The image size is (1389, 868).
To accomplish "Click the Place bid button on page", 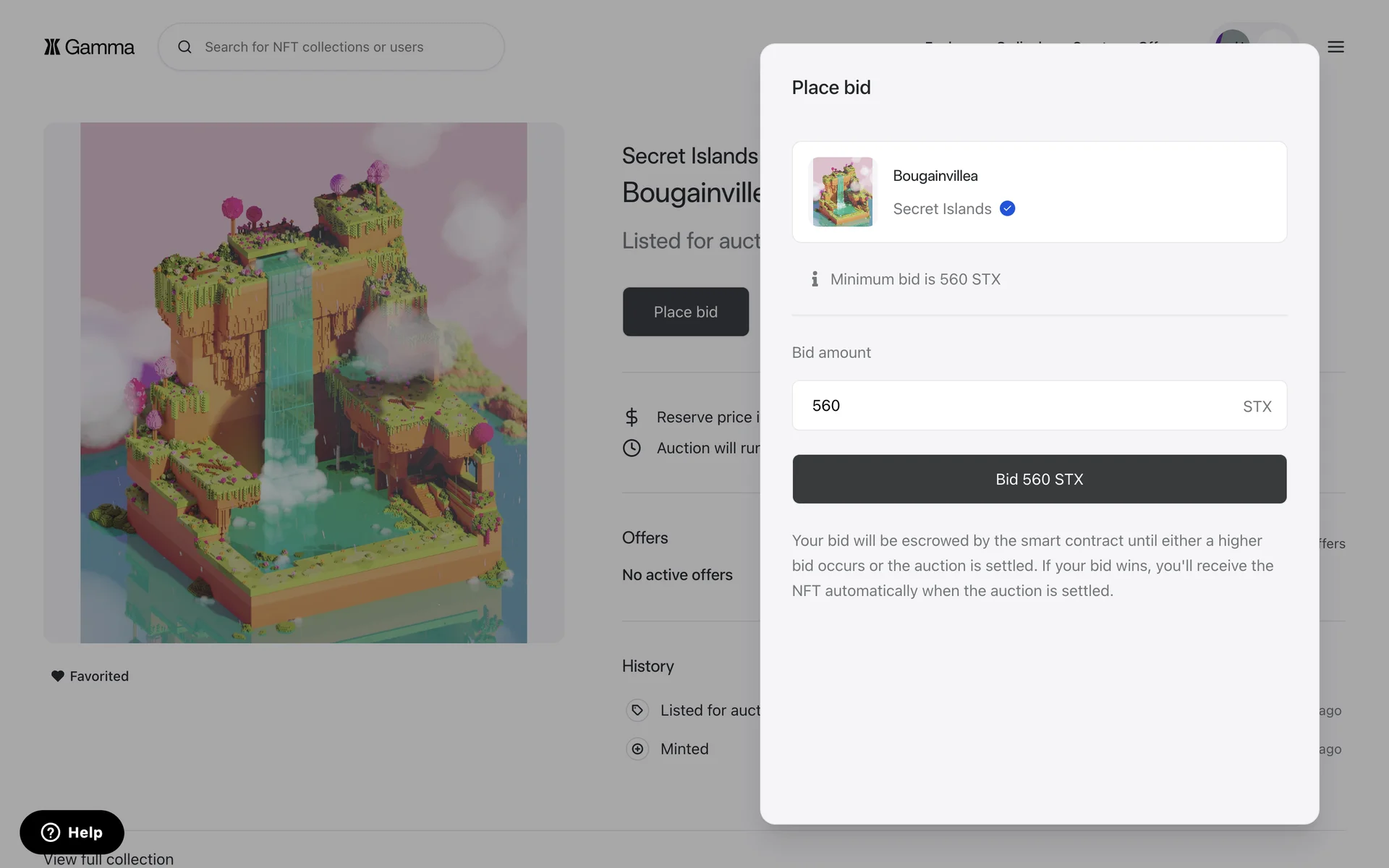I will click(685, 312).
